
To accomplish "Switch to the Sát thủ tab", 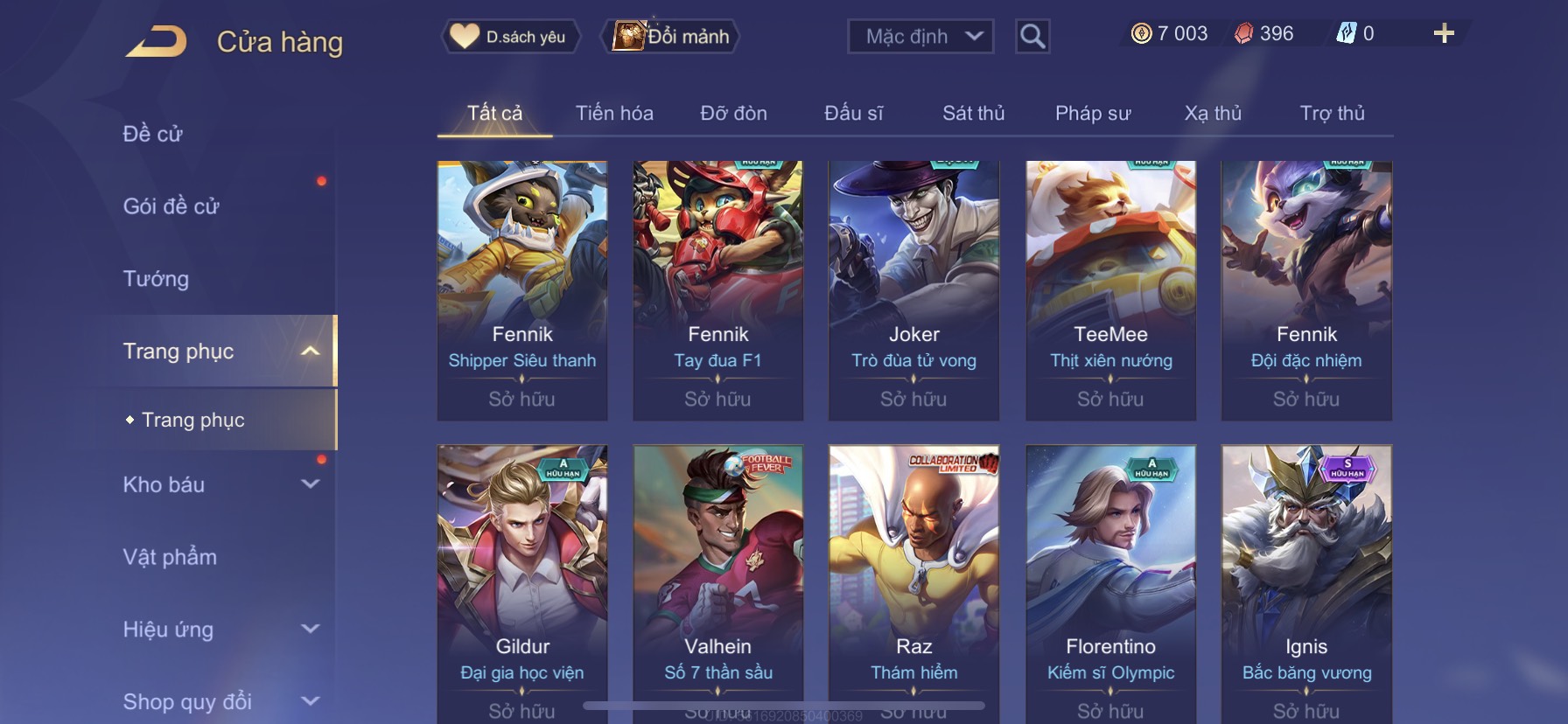I will coord(973,113).
